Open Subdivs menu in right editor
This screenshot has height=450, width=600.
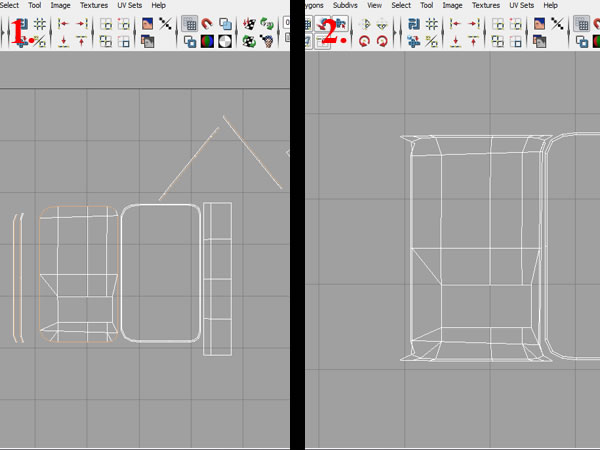coord(345,5)
